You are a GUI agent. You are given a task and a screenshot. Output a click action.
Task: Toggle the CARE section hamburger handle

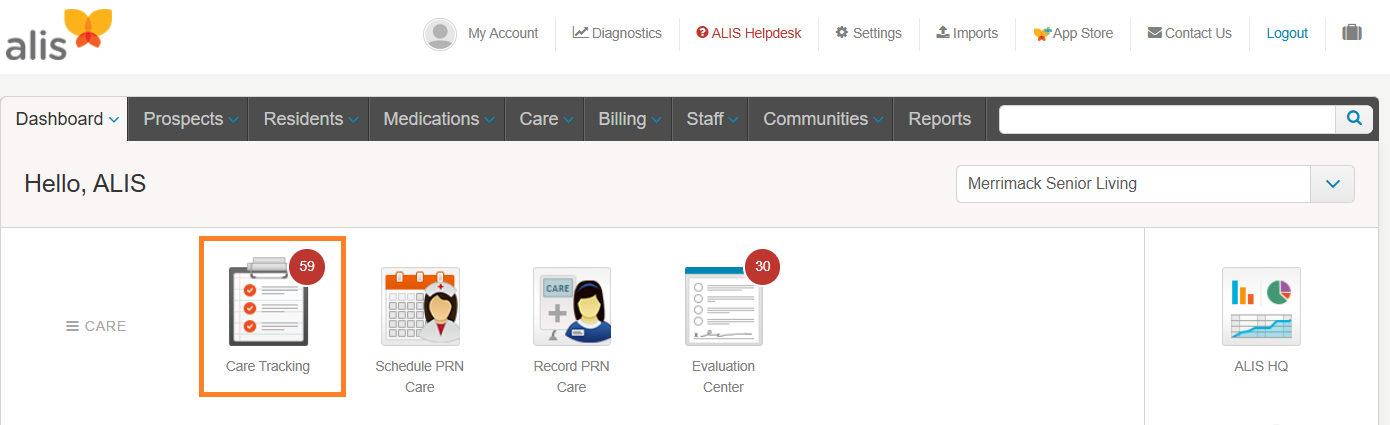(72, 326)
